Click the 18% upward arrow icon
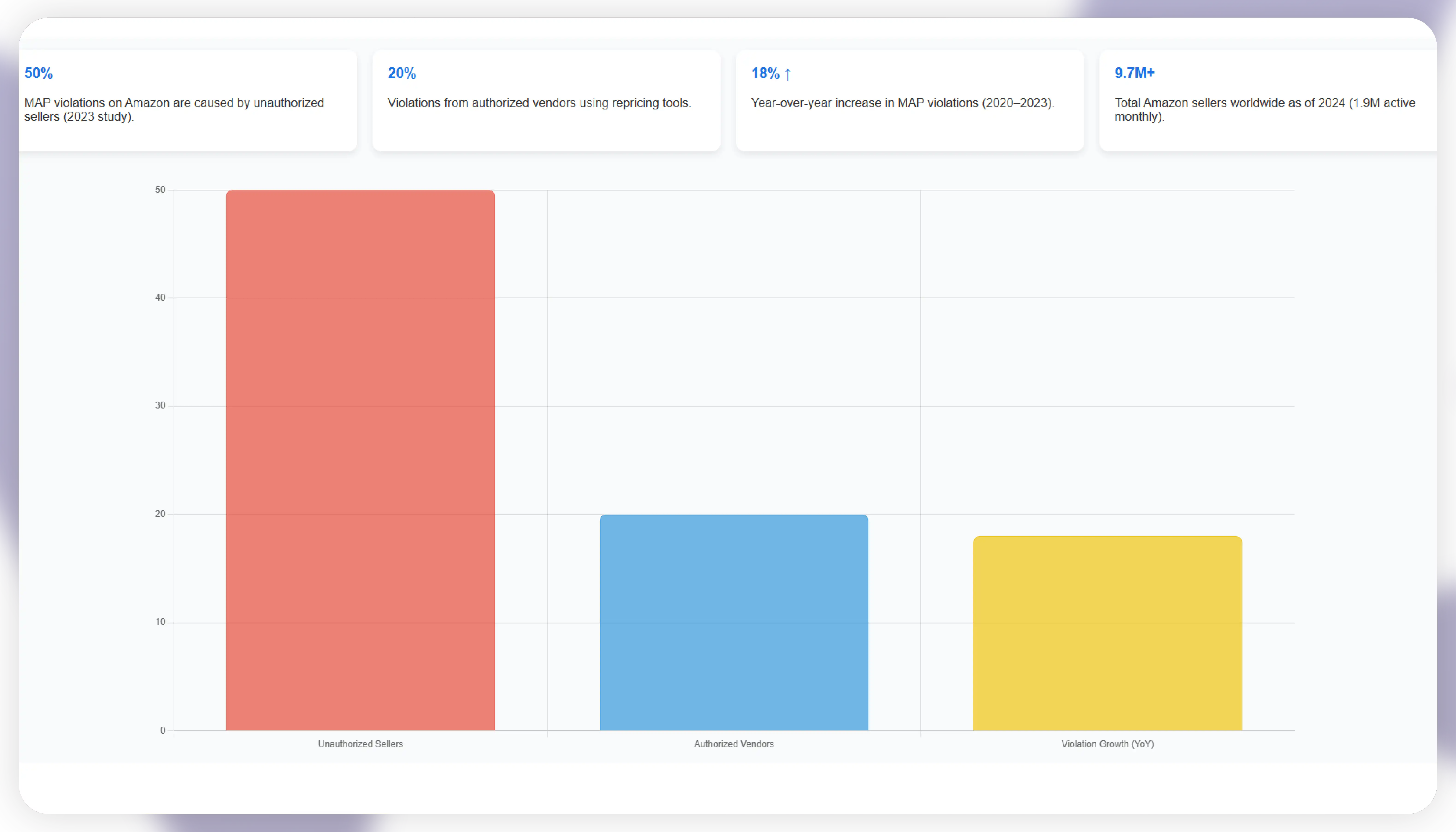Screen dimensions: 1456x832 [787, 74]
